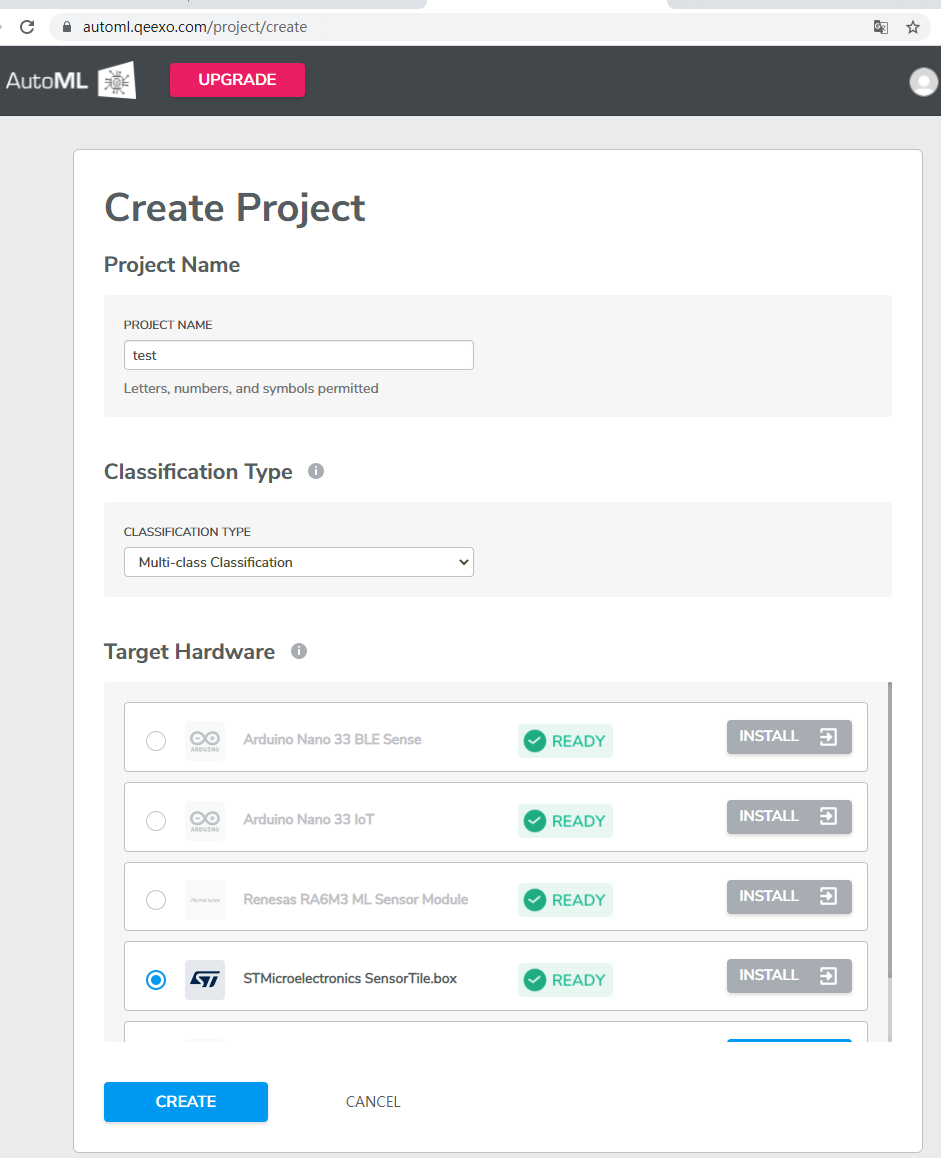Click the CANCEL link

tap(373, 1102)
